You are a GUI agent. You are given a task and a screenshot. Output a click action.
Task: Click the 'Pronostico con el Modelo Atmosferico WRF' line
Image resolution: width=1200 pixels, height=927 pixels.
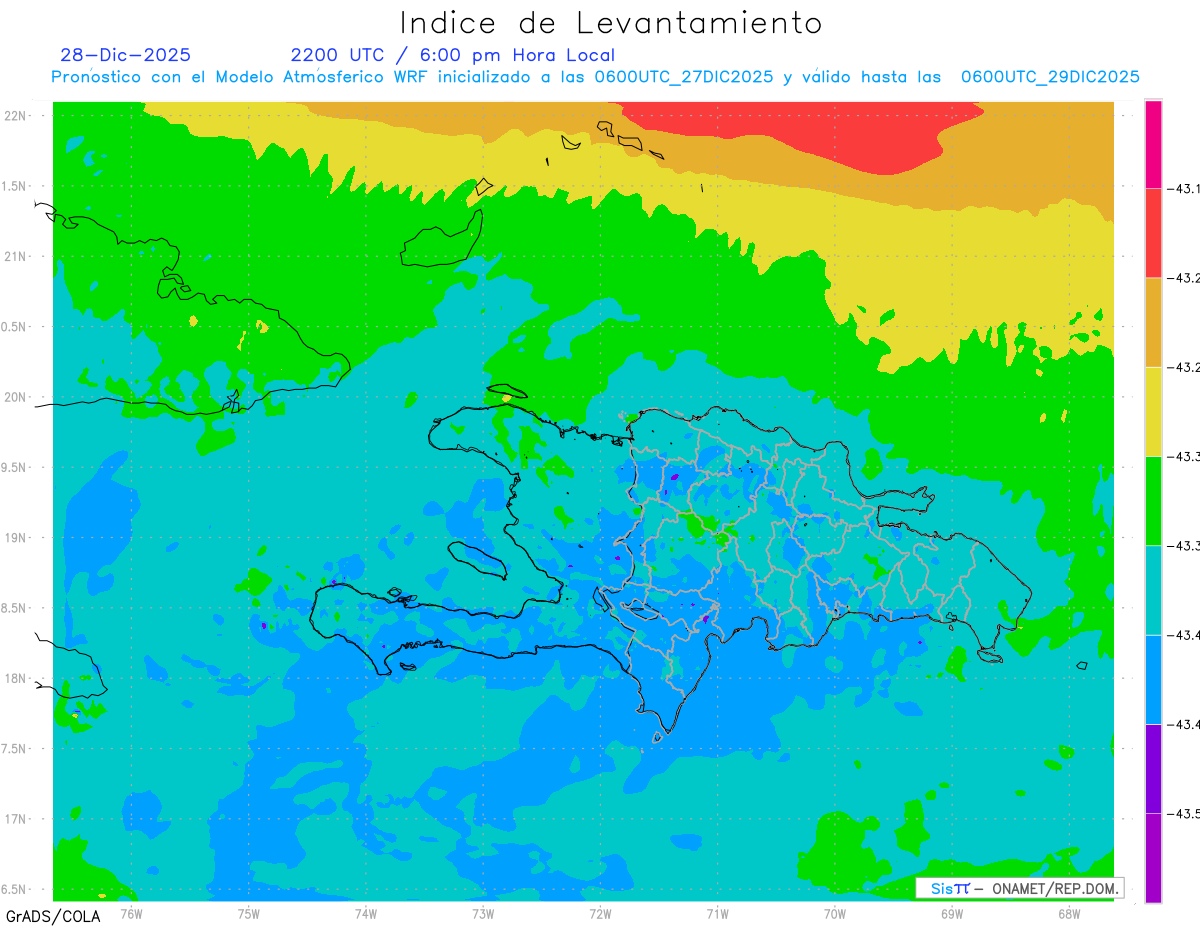click(595, 77)
